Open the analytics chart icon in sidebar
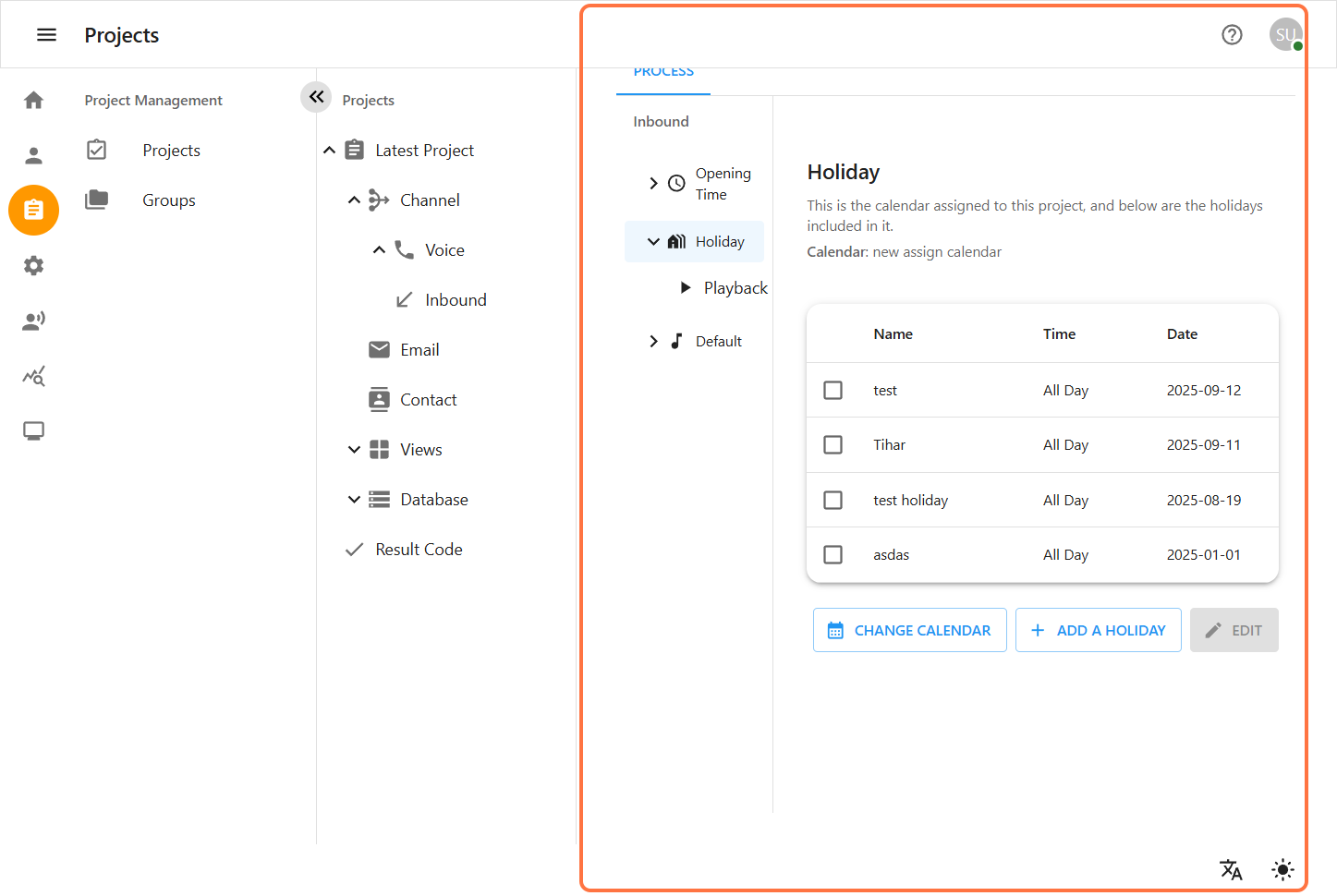1337x896 pixels. pos(34,376)
